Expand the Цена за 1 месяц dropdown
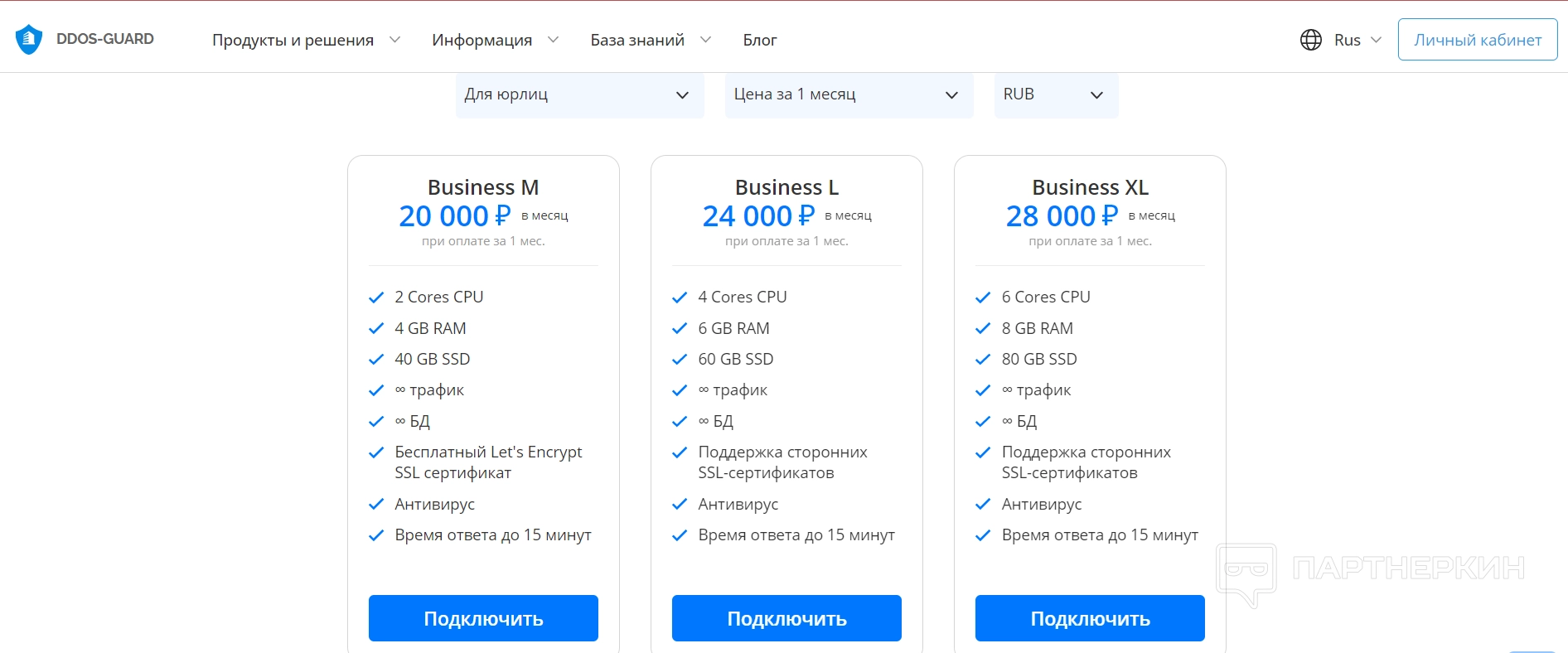Image resolution: width=1568 pixels, height=653 pixels. tap(849, 95)
